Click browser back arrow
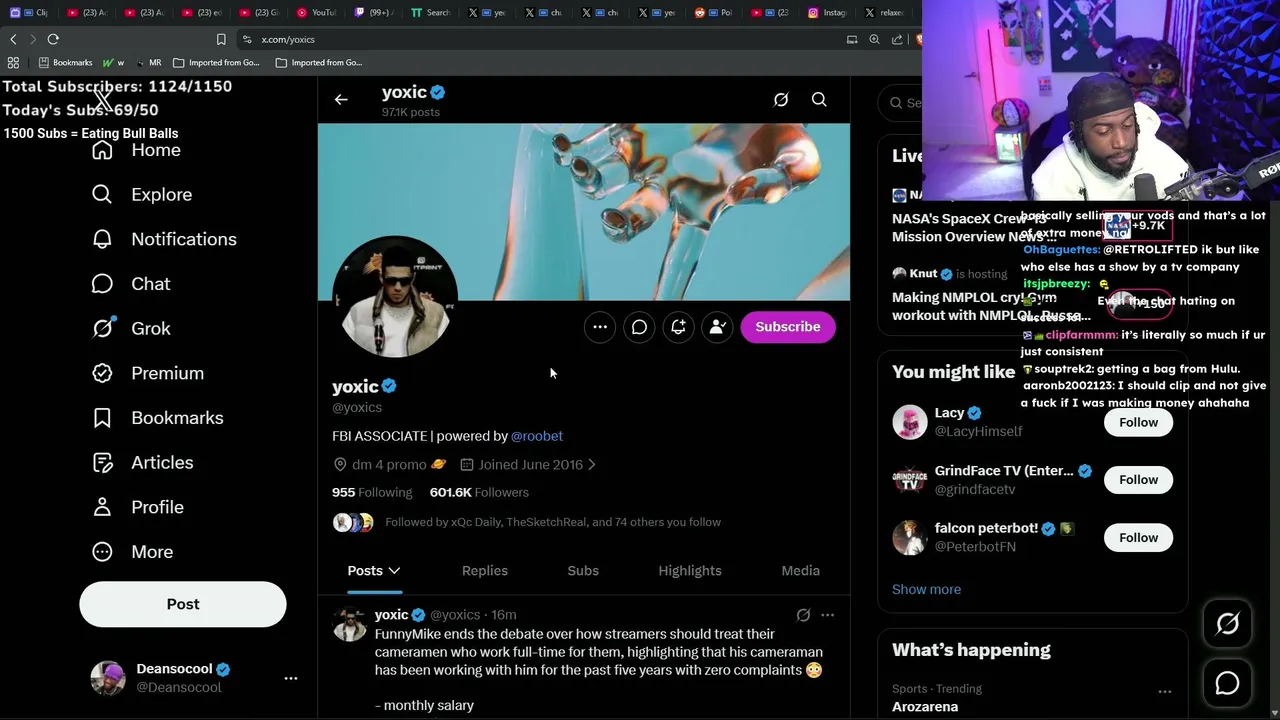 [13, 39]
